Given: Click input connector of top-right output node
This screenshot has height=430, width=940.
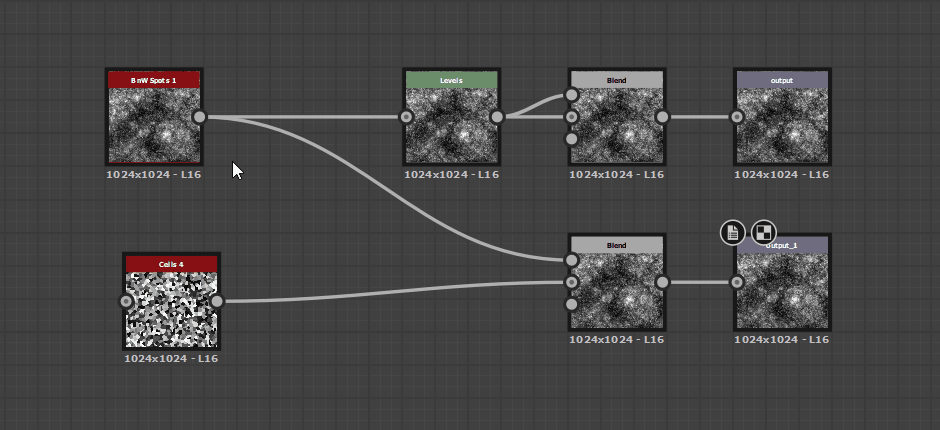Looking at the screenshot, I should pyautogui.click(x=737, y=117).
